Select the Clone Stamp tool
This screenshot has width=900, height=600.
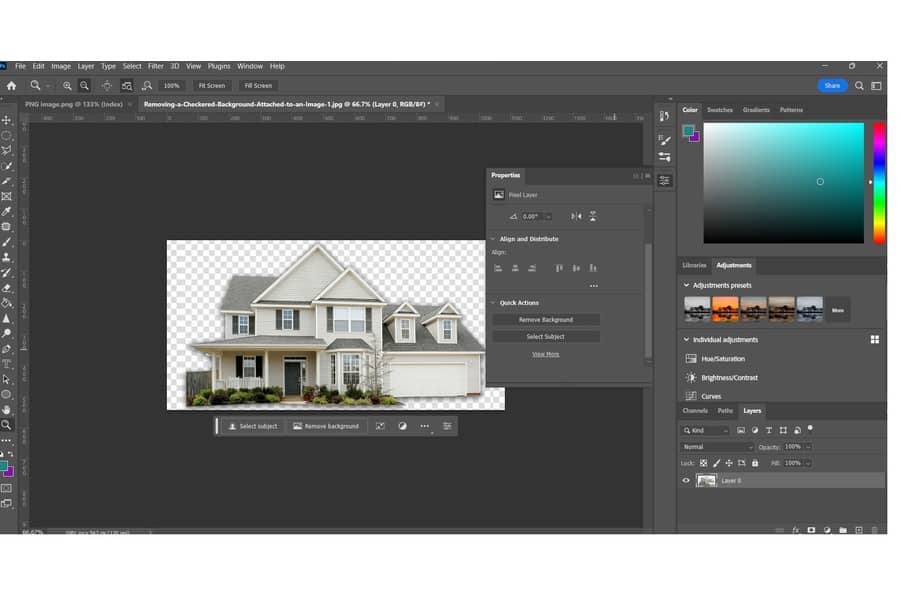(7, 257)
